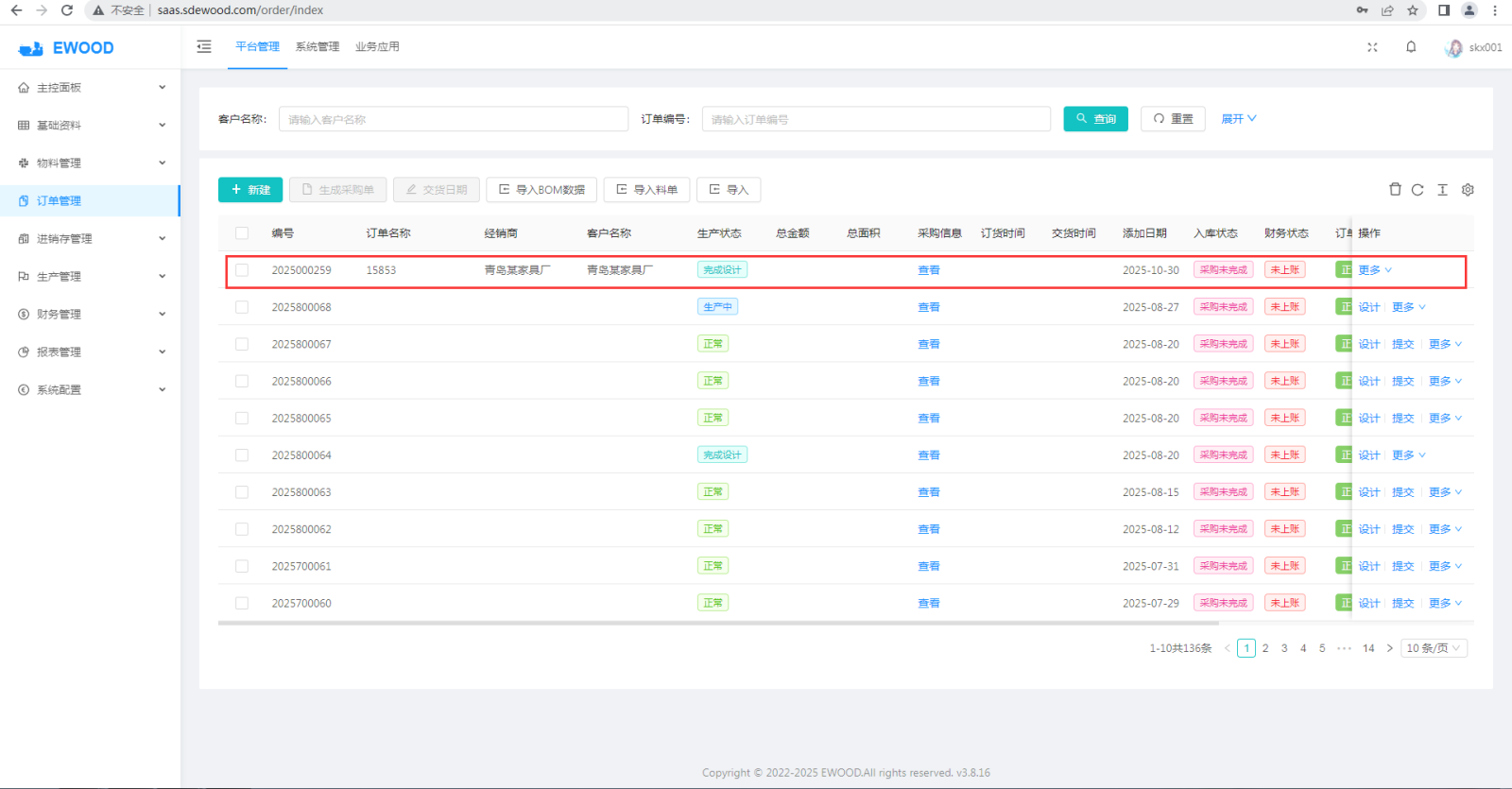Expand the 展开 filter options

(x=1238, y=119)
